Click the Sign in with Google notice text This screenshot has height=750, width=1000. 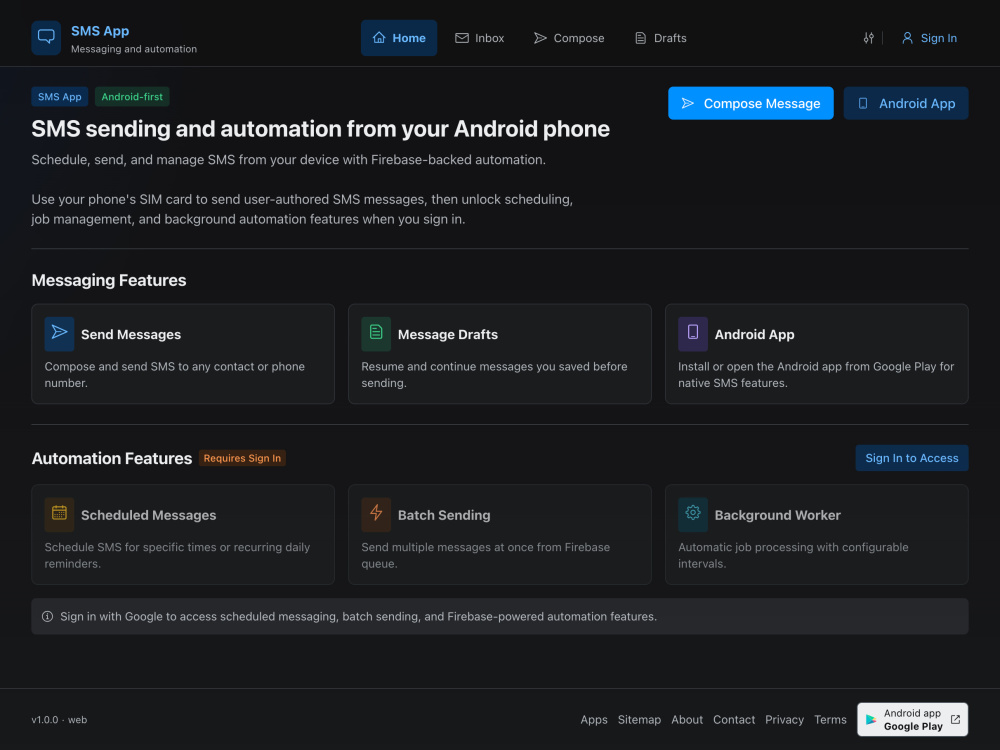point(358,616)
